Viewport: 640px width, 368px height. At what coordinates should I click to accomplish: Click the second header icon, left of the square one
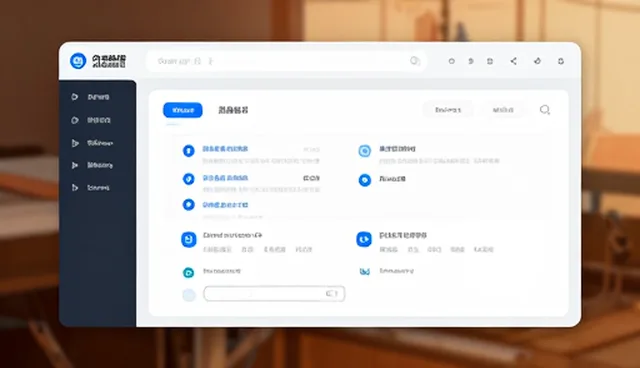[x=471, y=61]
